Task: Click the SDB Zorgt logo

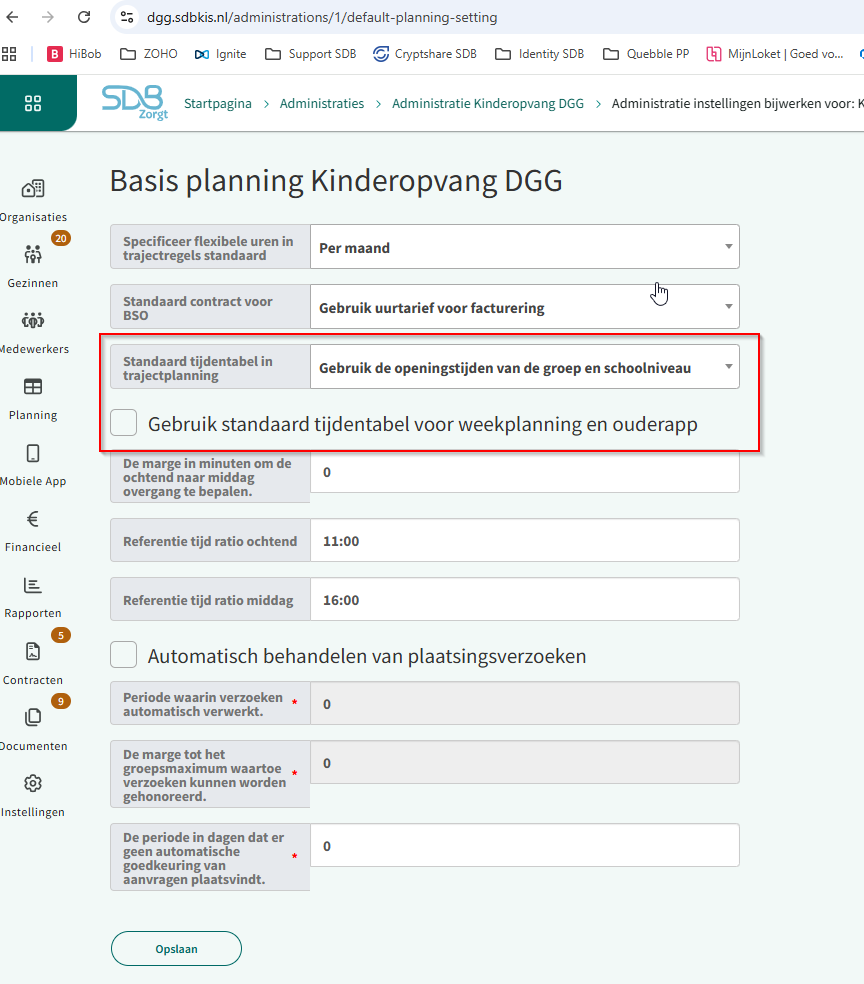Action: point(135,102)
